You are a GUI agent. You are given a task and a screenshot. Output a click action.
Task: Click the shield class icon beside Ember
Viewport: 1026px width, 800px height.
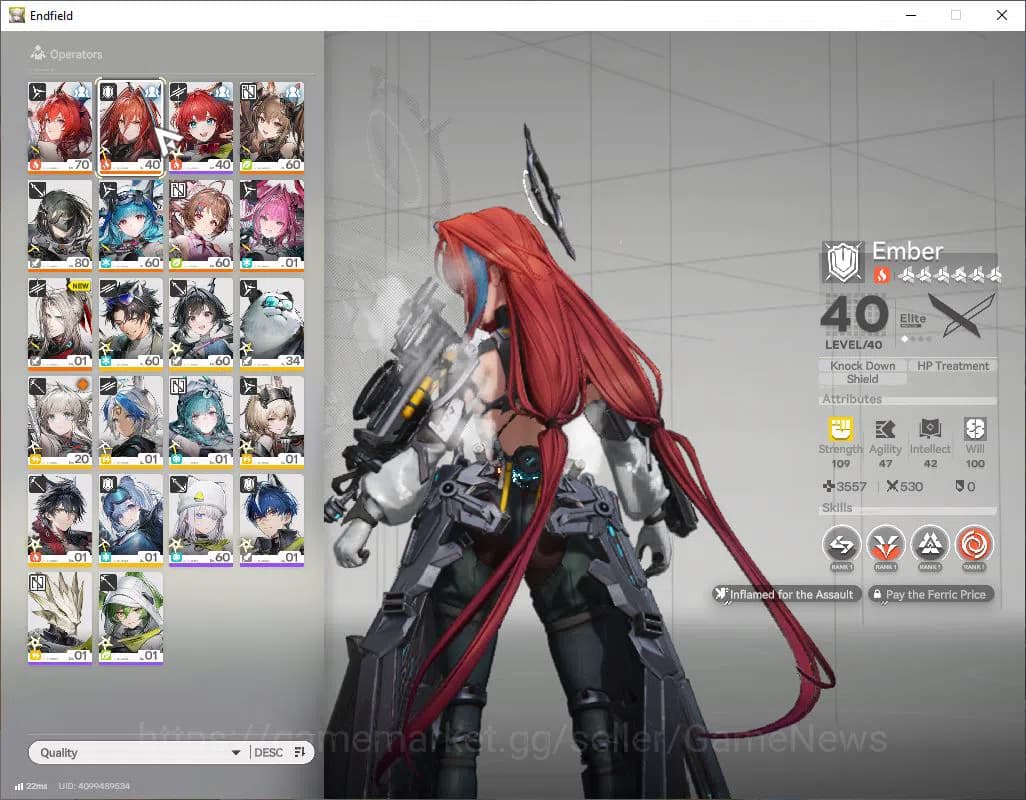pyautogui.click(x=843, y=262)
